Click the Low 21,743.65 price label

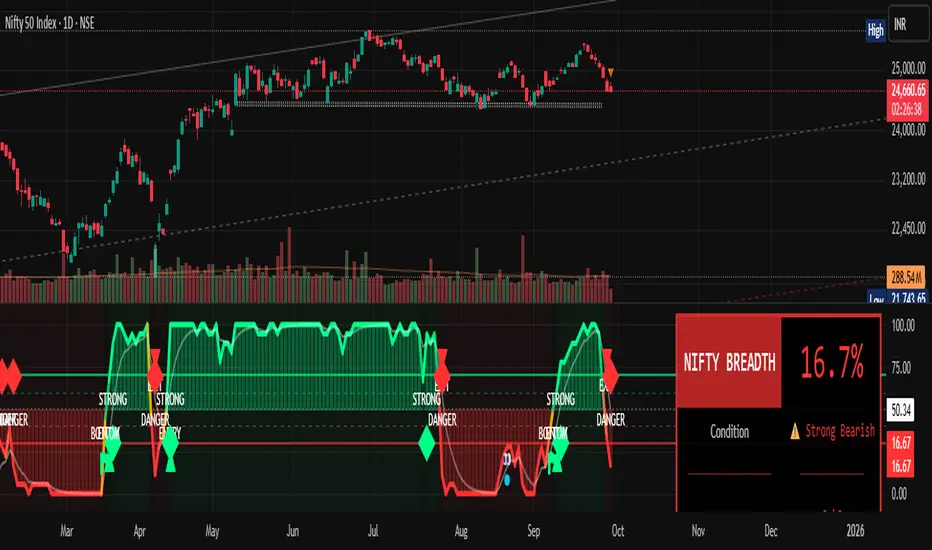[898, 297]
